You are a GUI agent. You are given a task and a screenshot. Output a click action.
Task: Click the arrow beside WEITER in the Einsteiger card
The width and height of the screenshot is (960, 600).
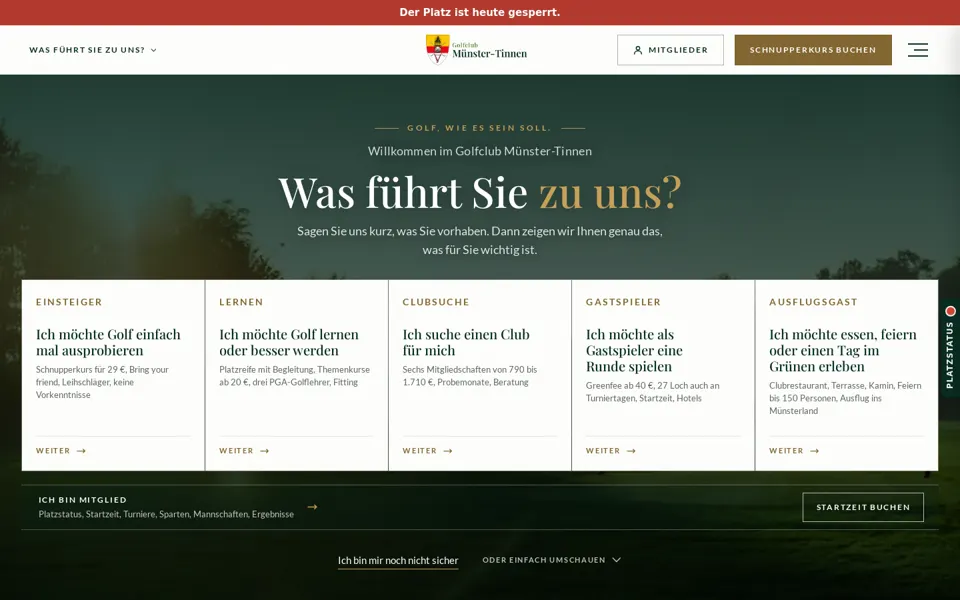tap(81, 451)
